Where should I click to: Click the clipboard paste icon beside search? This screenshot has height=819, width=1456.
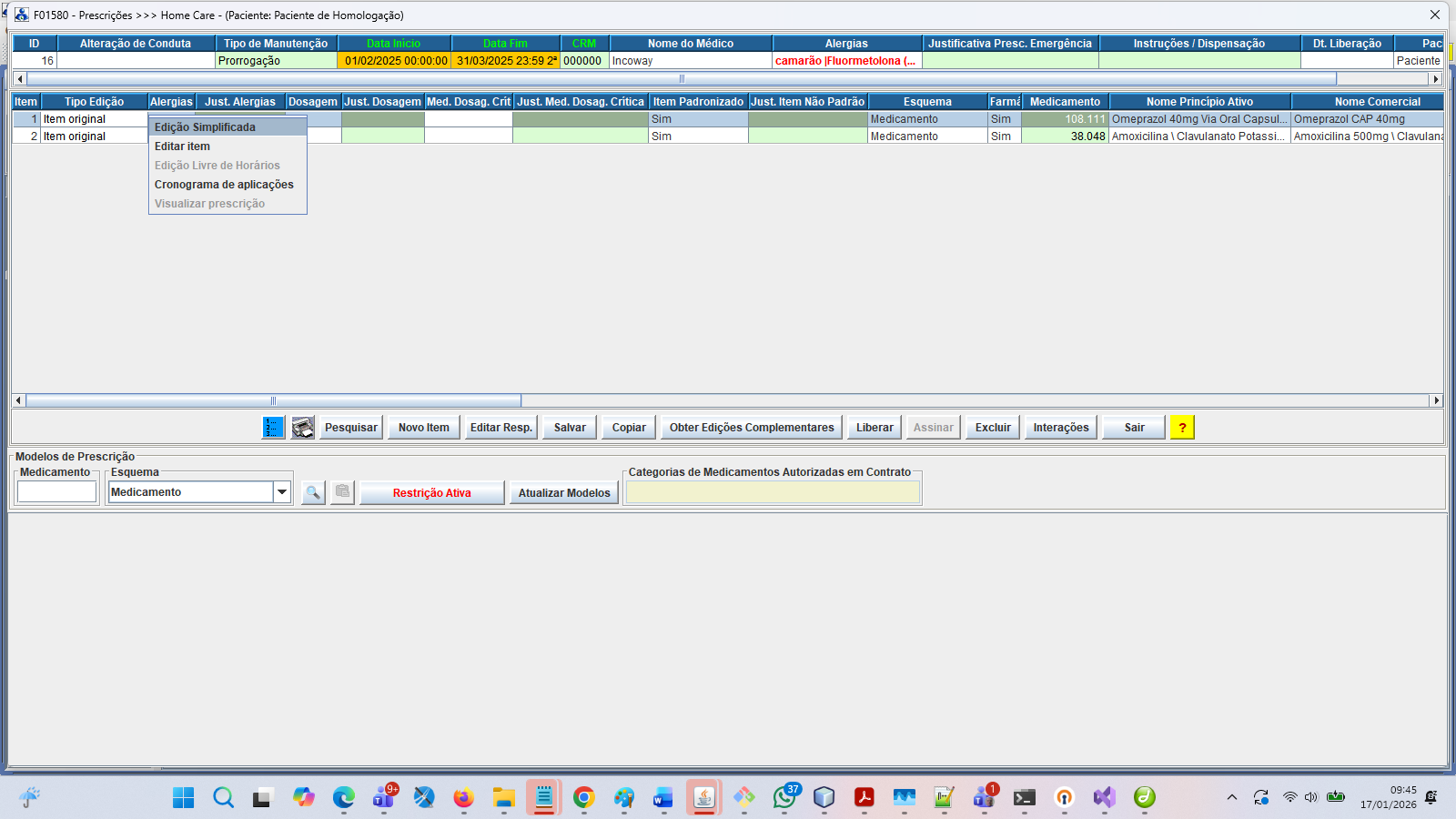(x=342, y=493)
